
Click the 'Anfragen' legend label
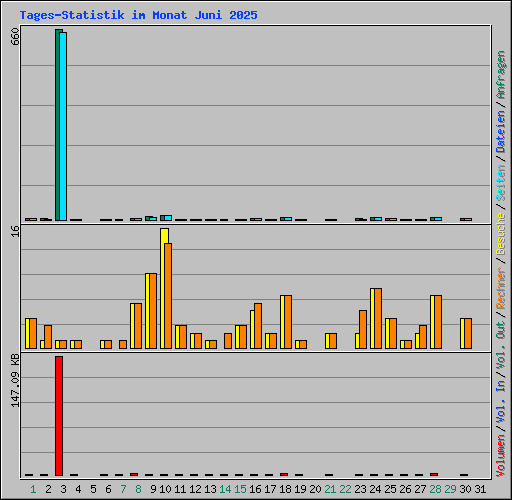[x=501, y=75]
